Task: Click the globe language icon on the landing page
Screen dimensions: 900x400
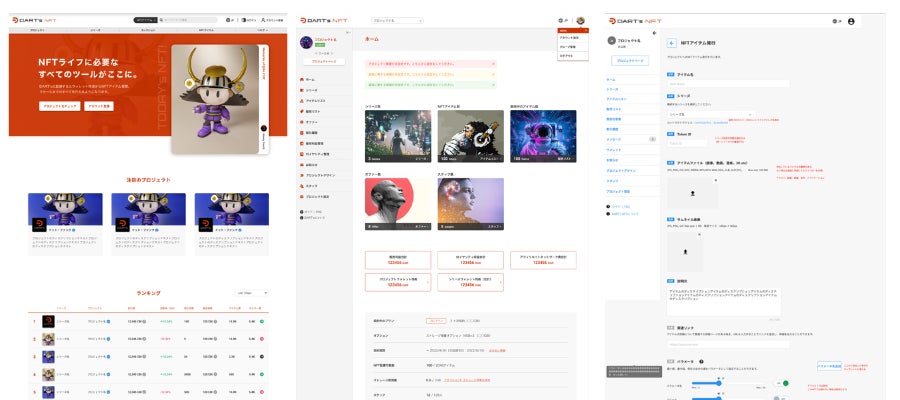Action: point(228,20)
